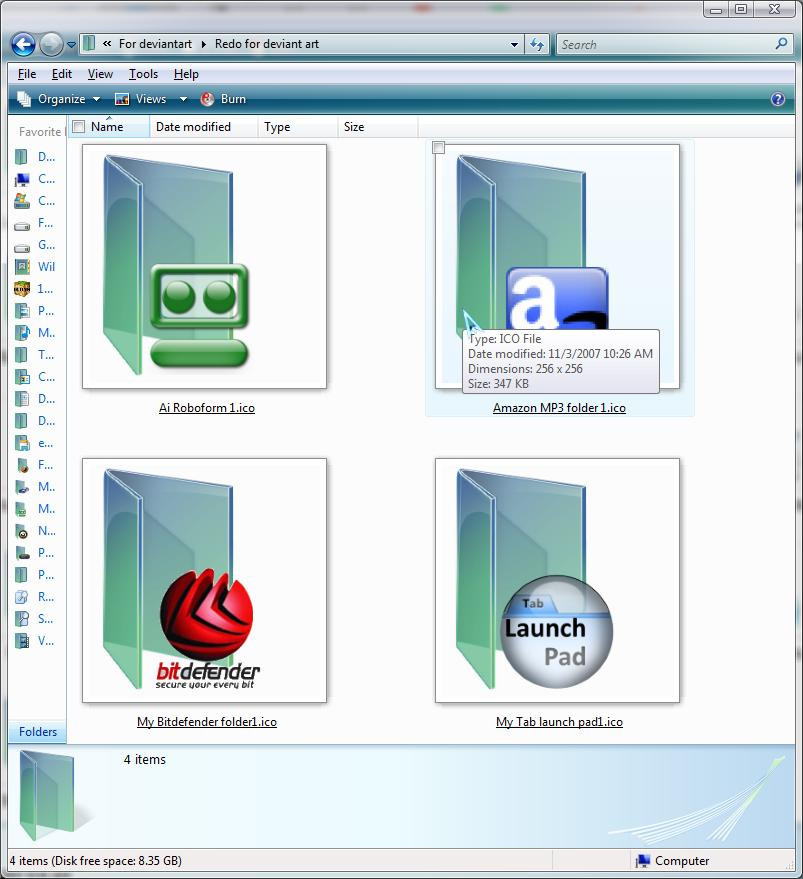Open the View menu
The image size is (803, 879).
[x=100, y=74]
